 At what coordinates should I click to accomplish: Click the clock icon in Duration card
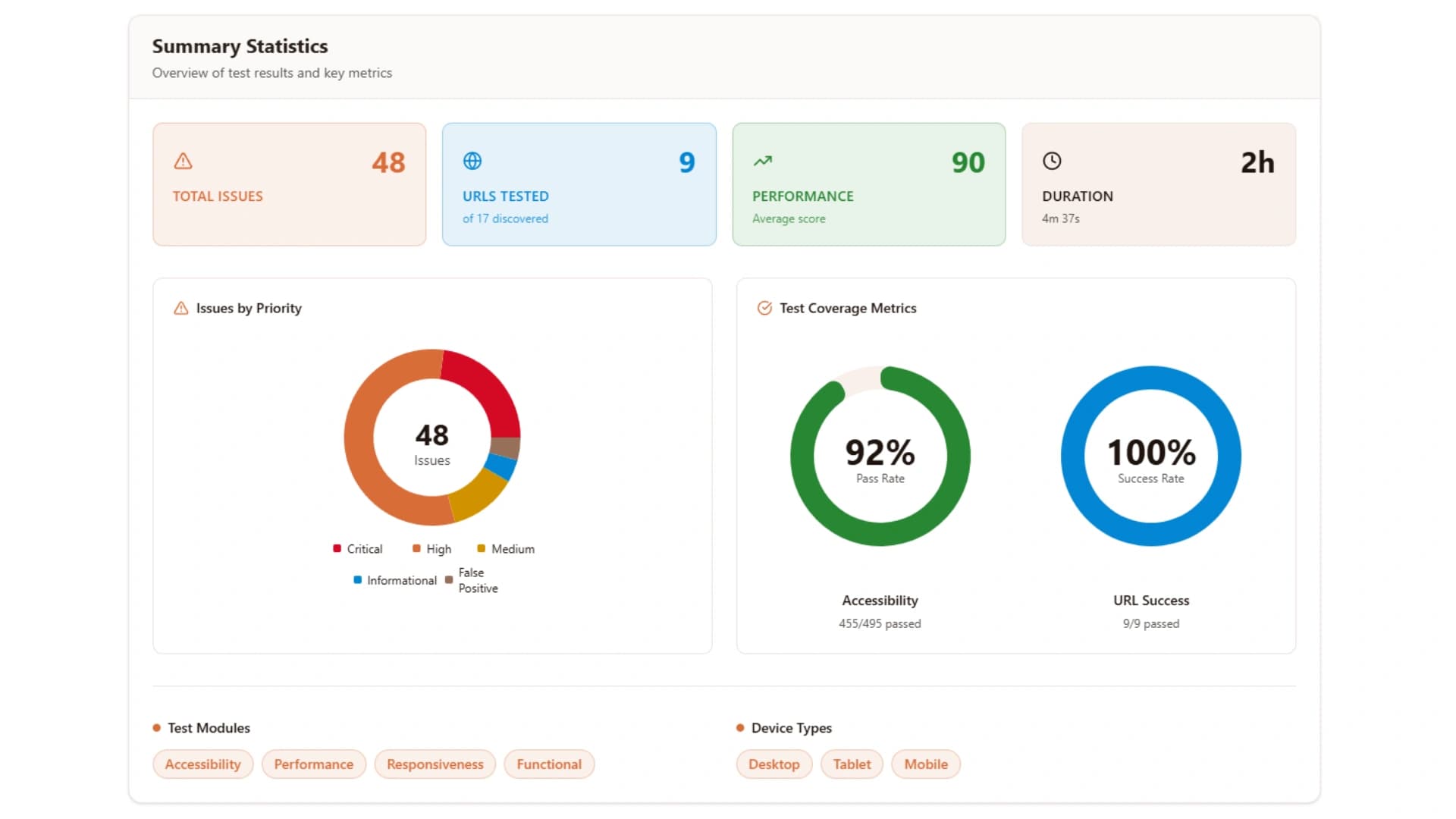point(1052,161)
